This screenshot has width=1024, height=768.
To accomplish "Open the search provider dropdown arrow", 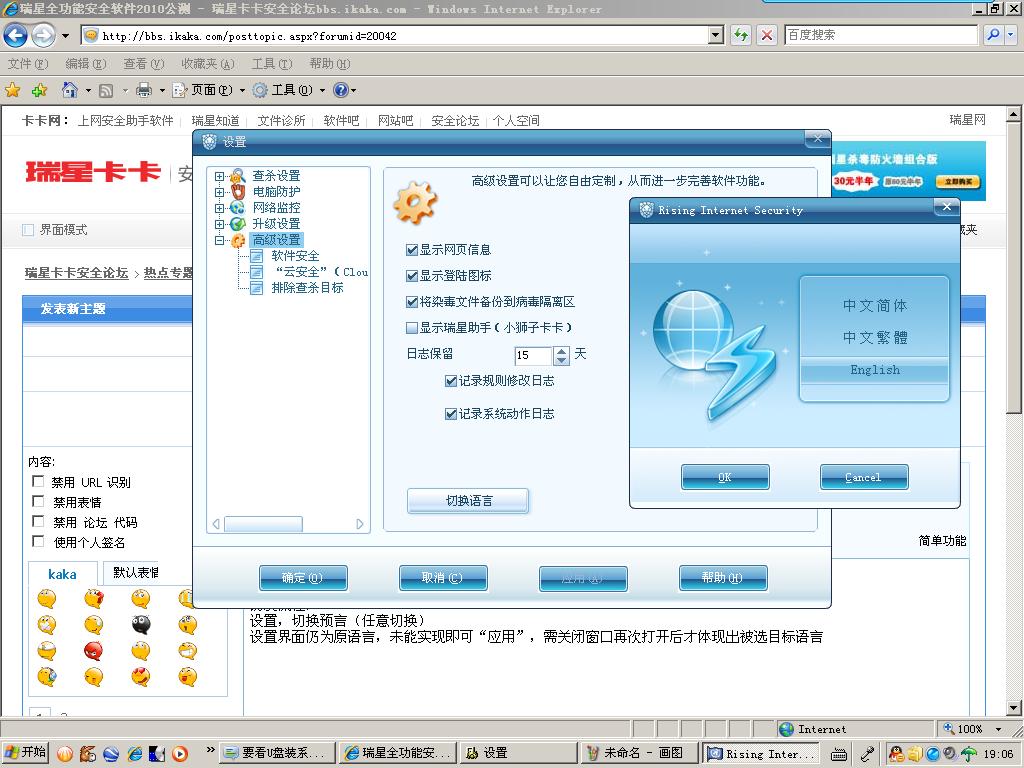I will (x=1011, y=35).
